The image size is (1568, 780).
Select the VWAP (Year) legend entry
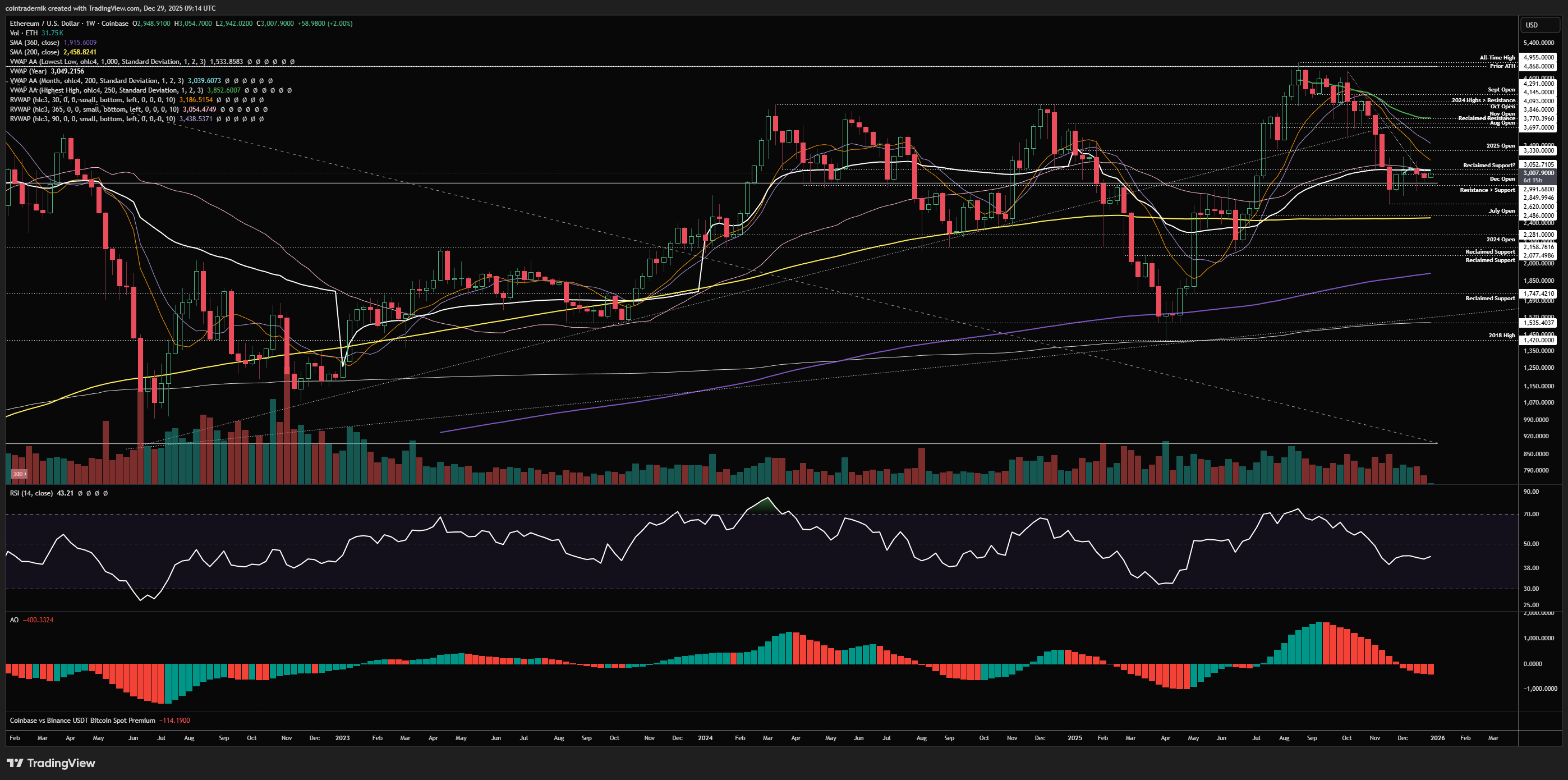point(28,71)
